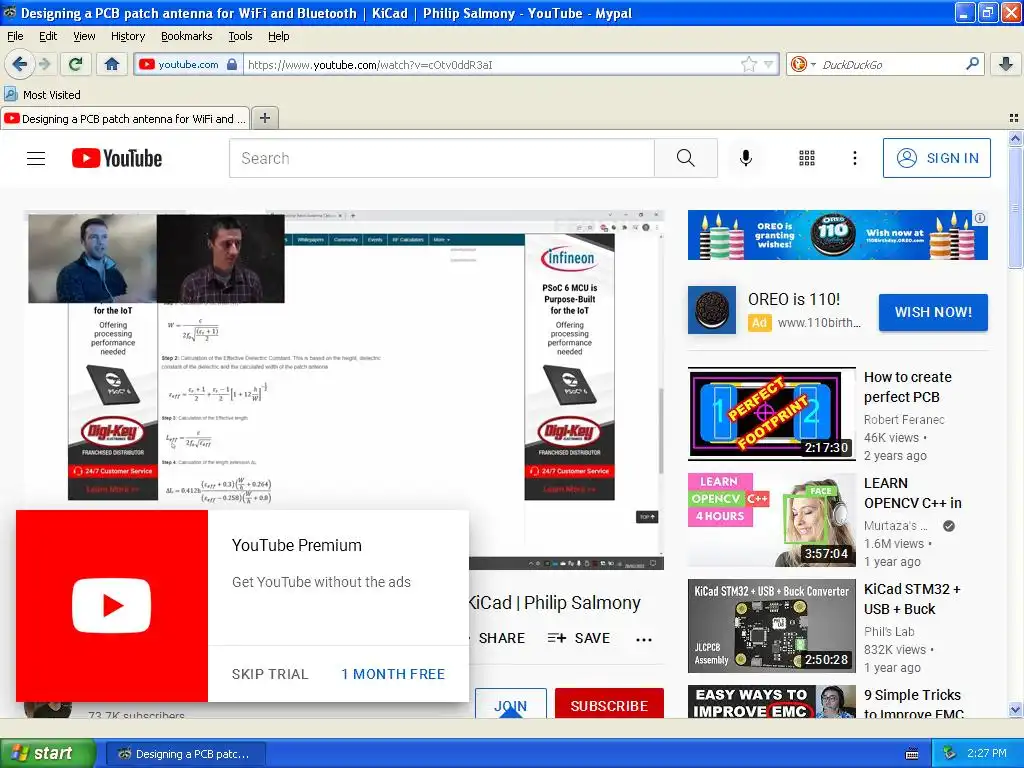Click the 2:27 PM taskbar clock
The width and height of the screenshot is (1024, 768).
pyautogui.click(x=987, y=753)
